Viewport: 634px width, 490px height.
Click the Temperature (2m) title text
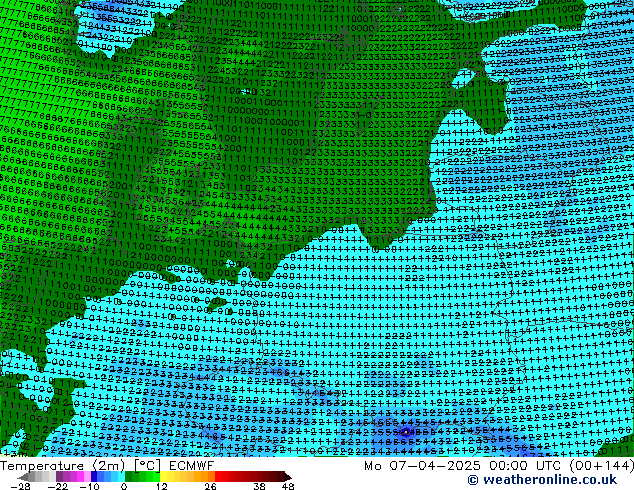point(63,466)
